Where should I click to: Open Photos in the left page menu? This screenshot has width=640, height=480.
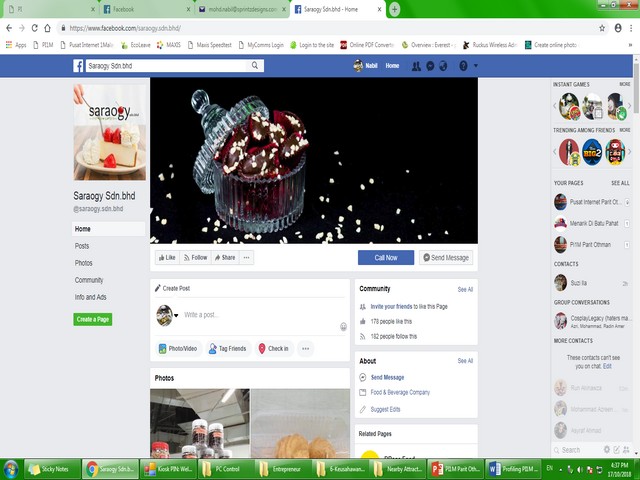click(84, 263)
